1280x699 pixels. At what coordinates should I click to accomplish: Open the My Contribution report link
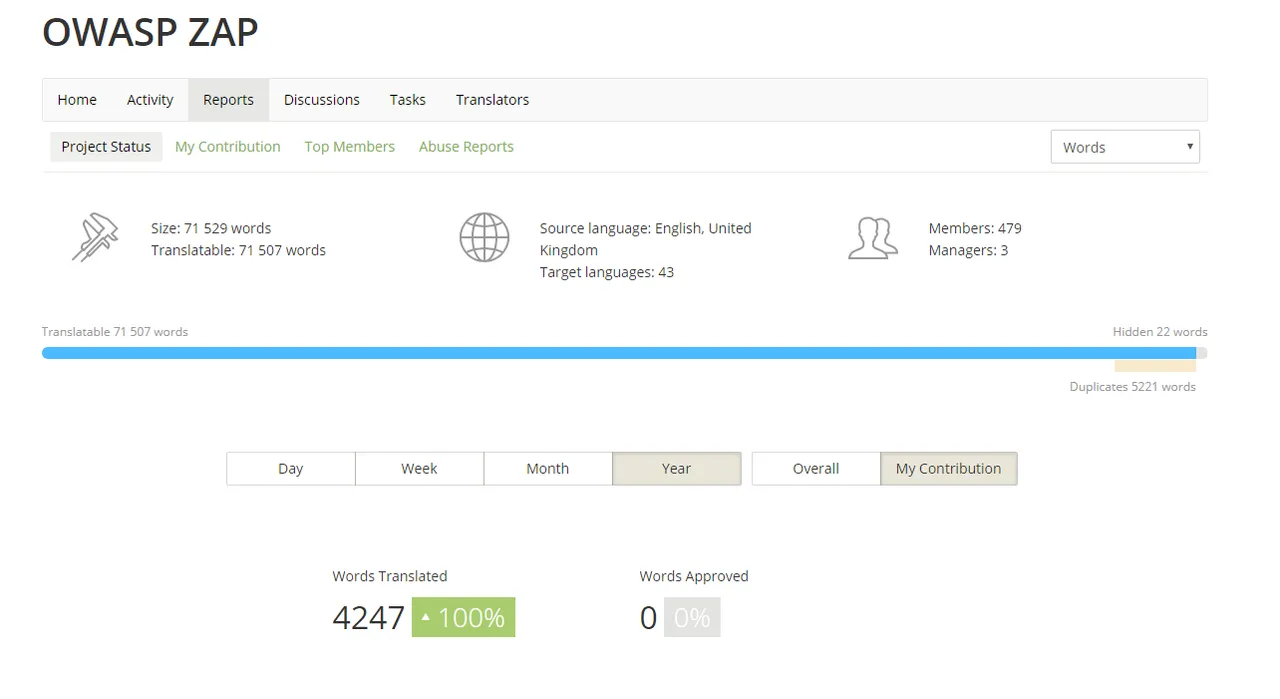[228, 146]
